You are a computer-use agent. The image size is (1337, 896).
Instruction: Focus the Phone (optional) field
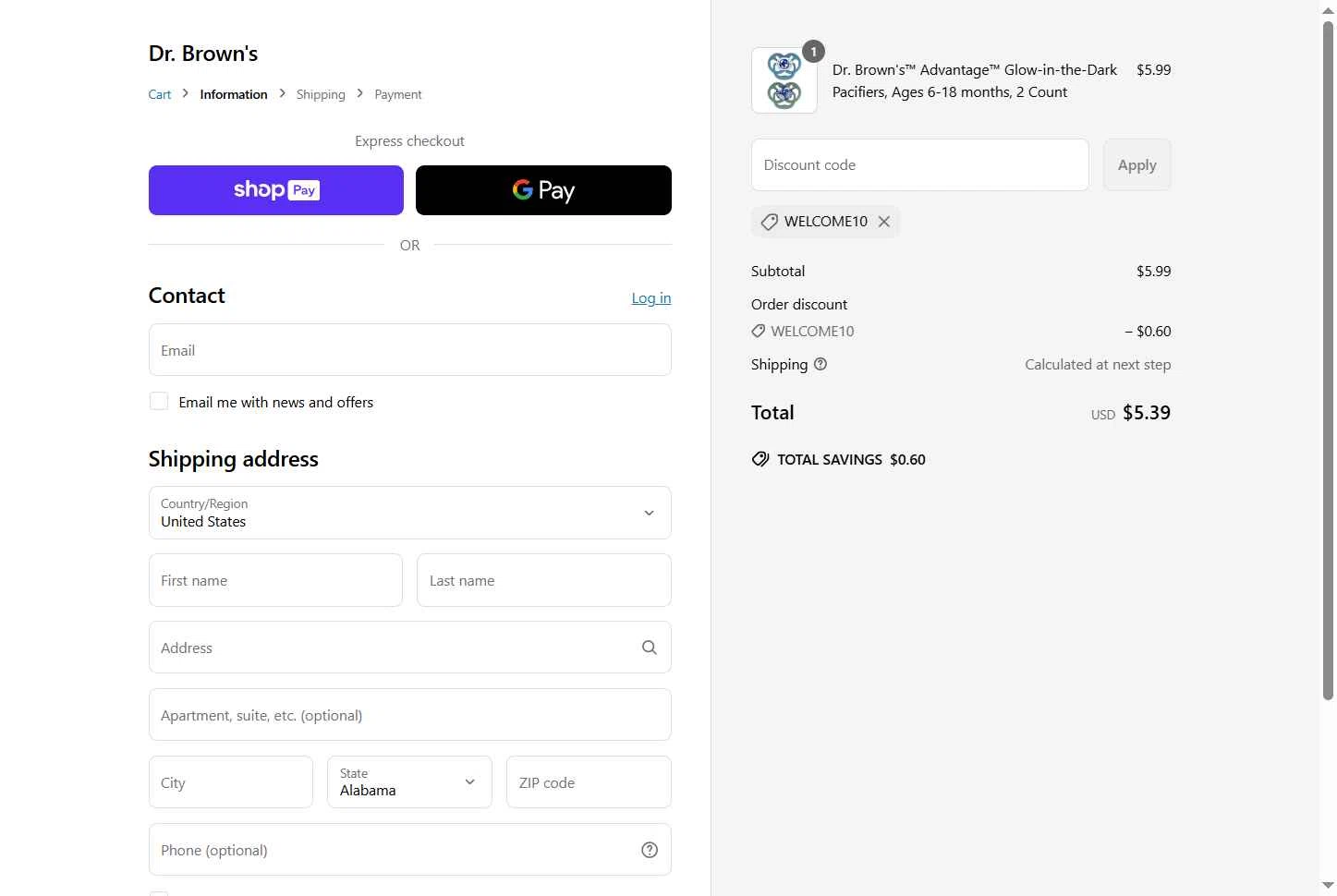[410, 850]
